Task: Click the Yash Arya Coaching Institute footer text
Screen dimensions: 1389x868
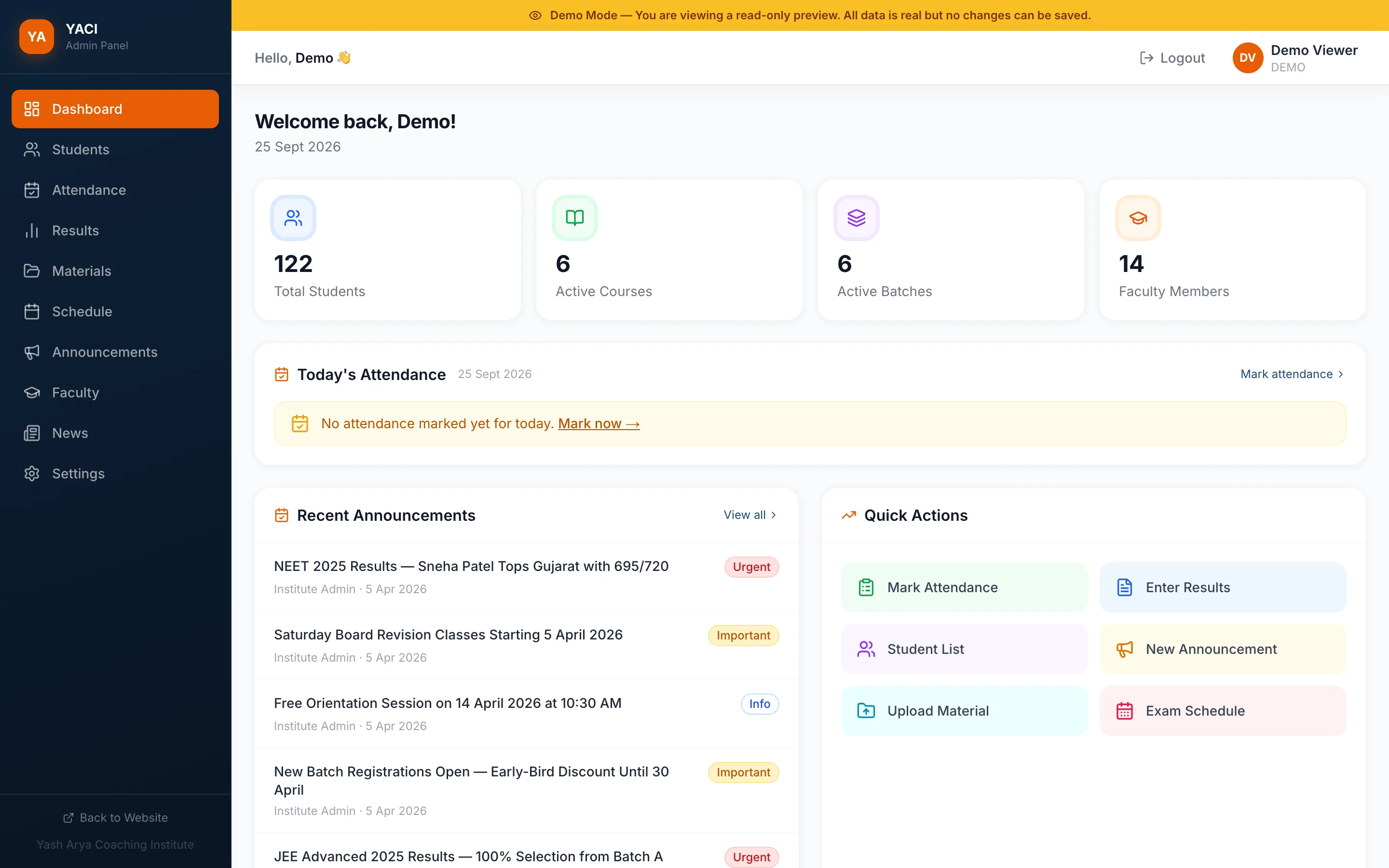Action: pos(115,844)
